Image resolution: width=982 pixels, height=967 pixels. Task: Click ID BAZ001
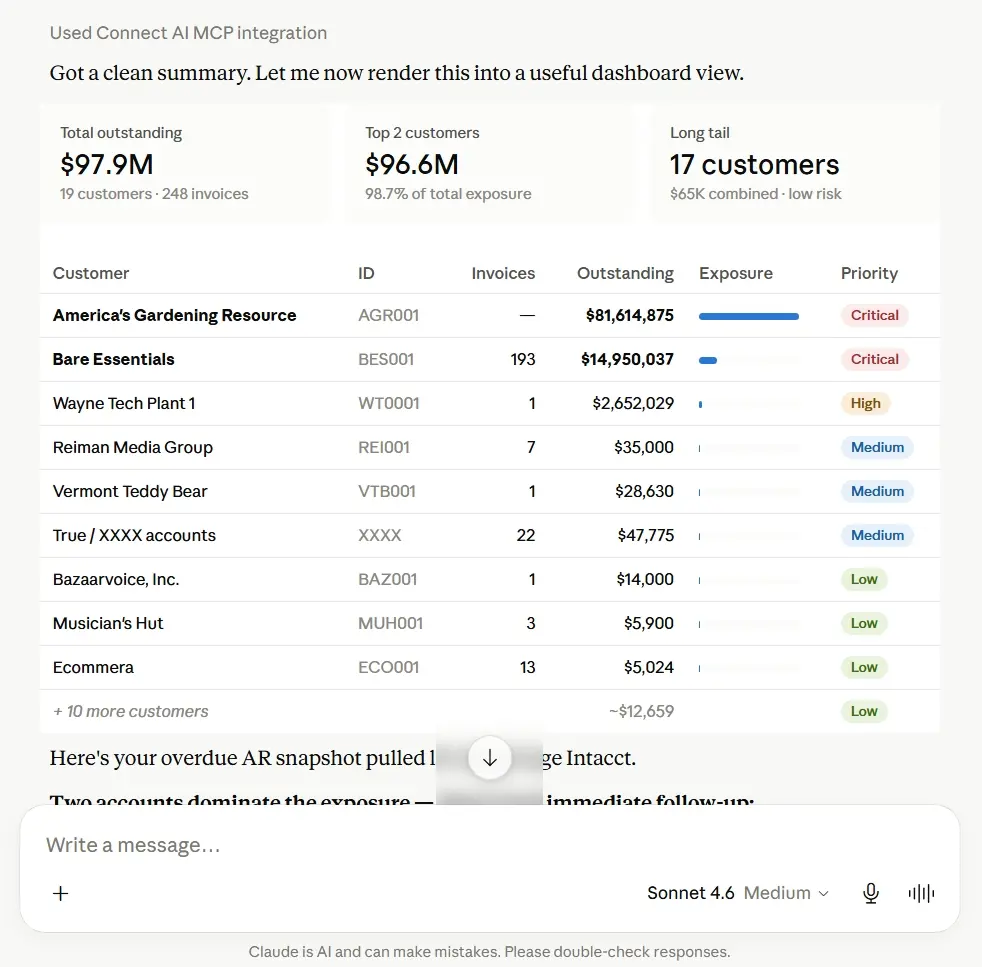387,579
